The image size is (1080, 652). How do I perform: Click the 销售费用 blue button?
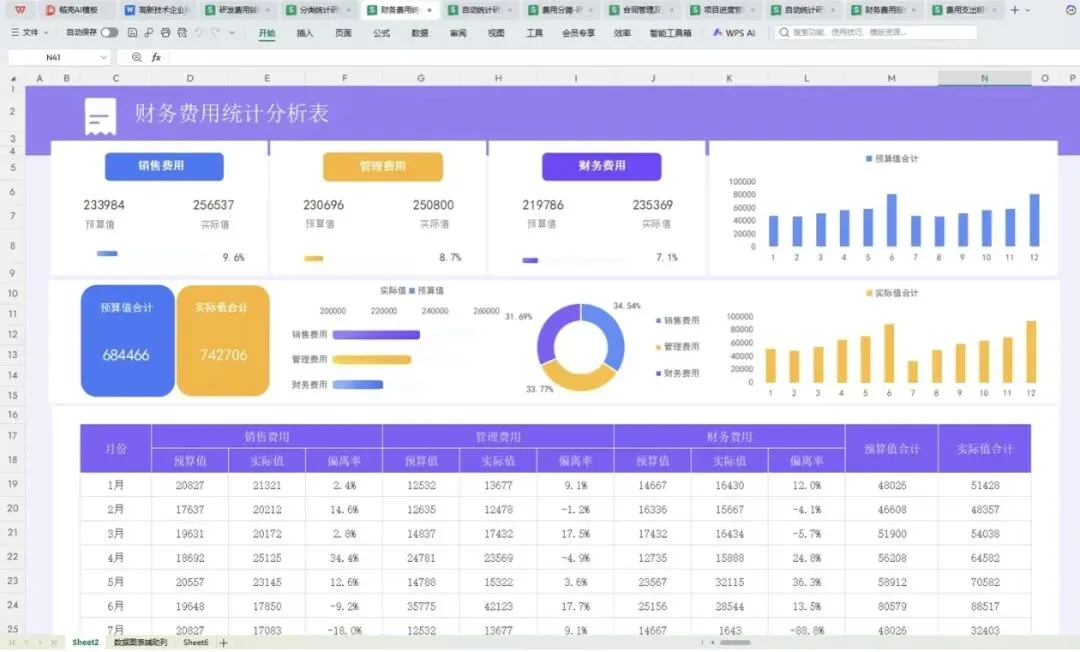[164, 167]
